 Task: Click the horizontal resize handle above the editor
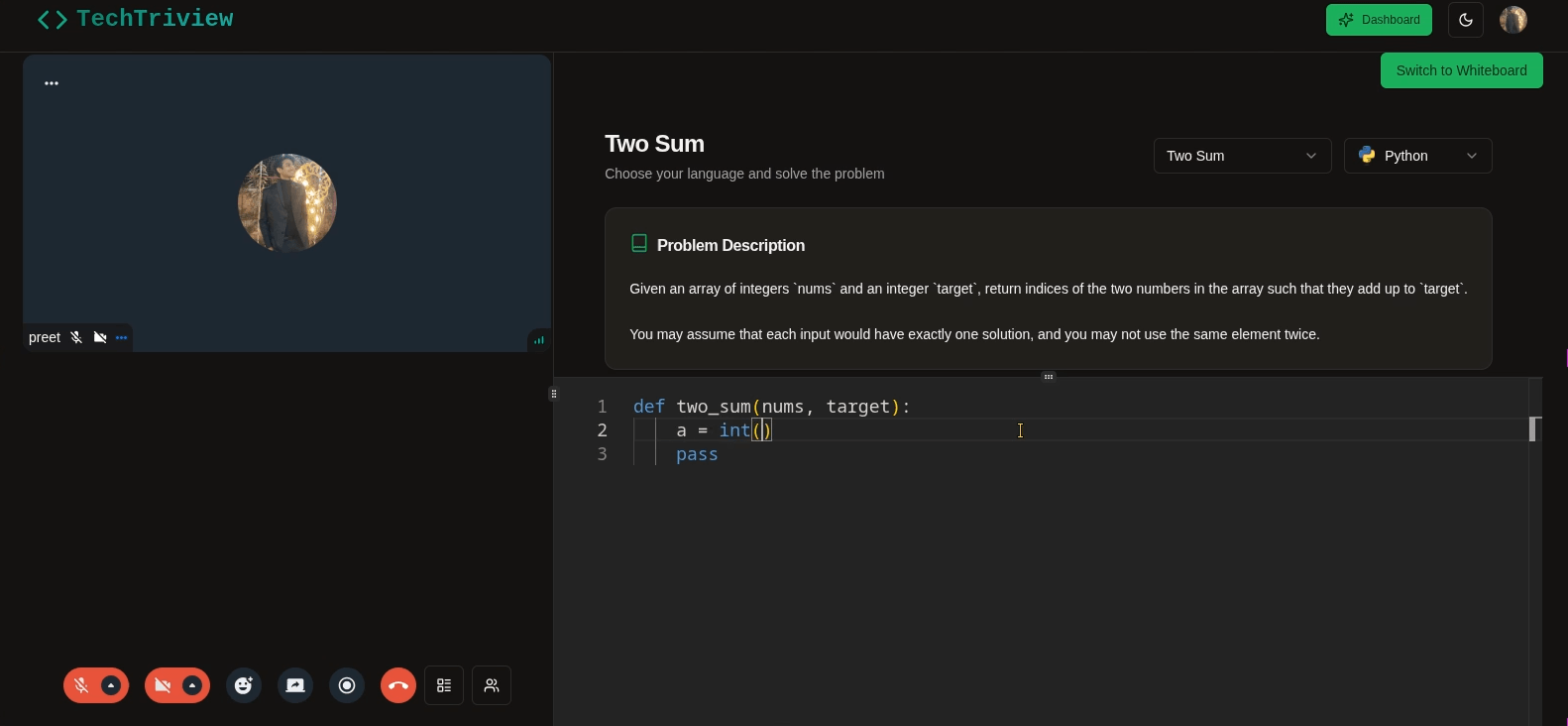coord(1049,377)
